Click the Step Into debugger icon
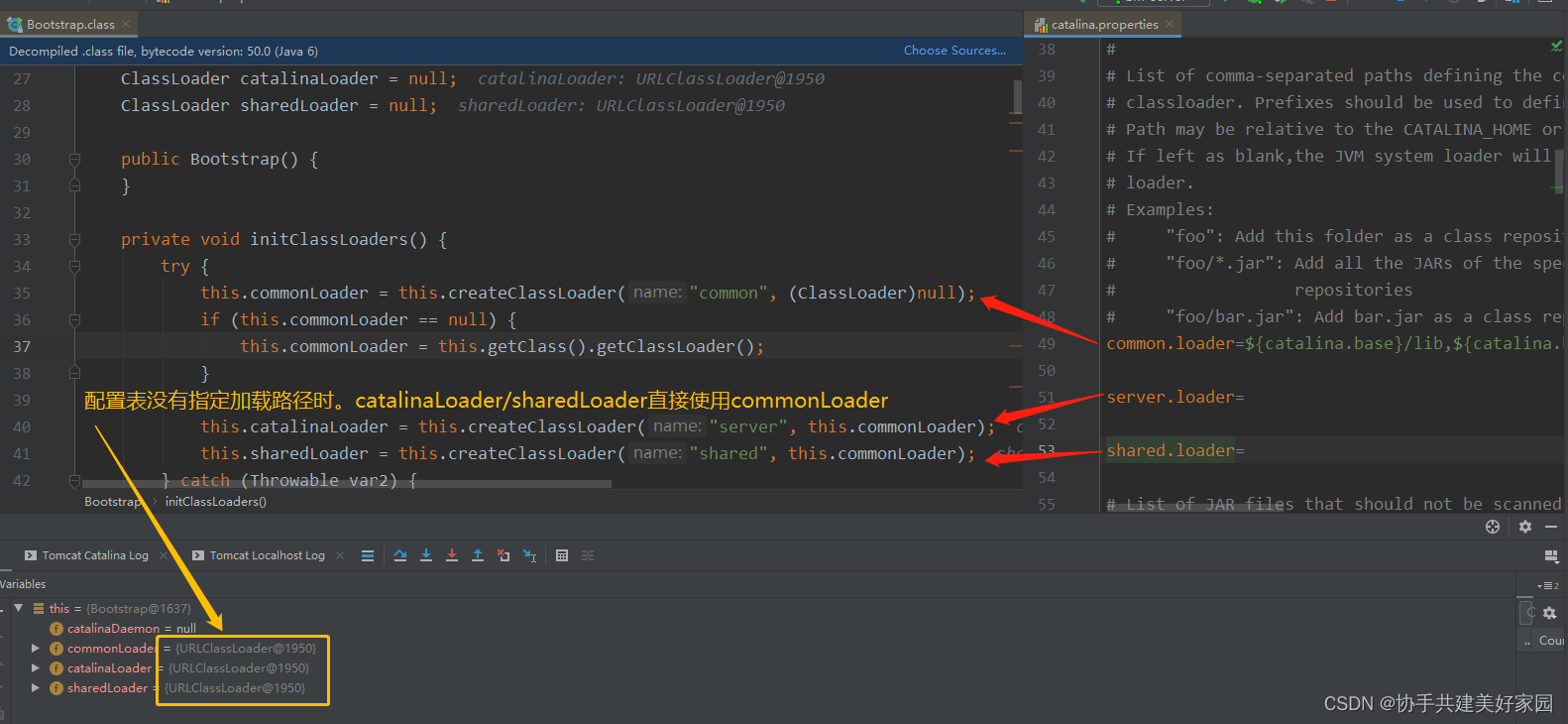Viewport: 1568px width, 724px height. (x=426, y=555)
